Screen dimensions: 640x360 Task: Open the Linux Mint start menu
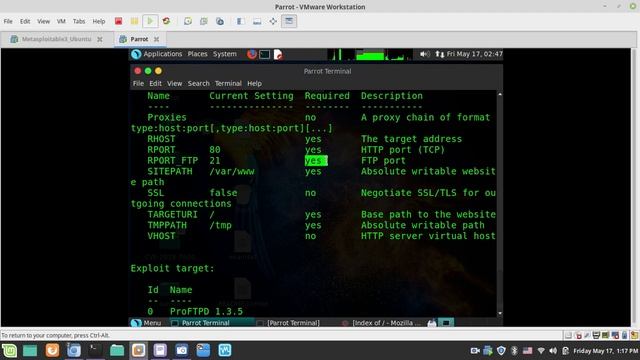[x=9, y=350]
